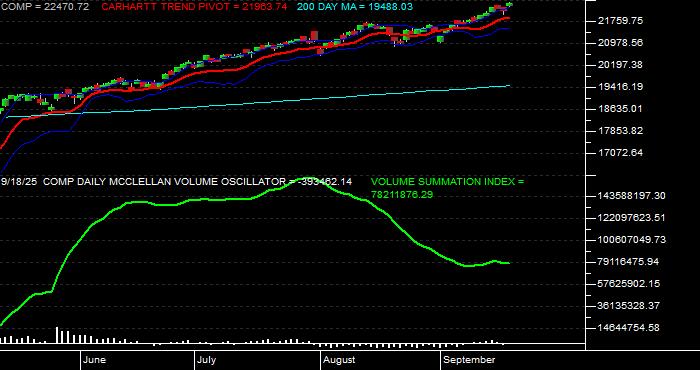Click oscillator axis value 36135328.37
The width and height of the screenshot is (700, 370).
pos(628,306)
